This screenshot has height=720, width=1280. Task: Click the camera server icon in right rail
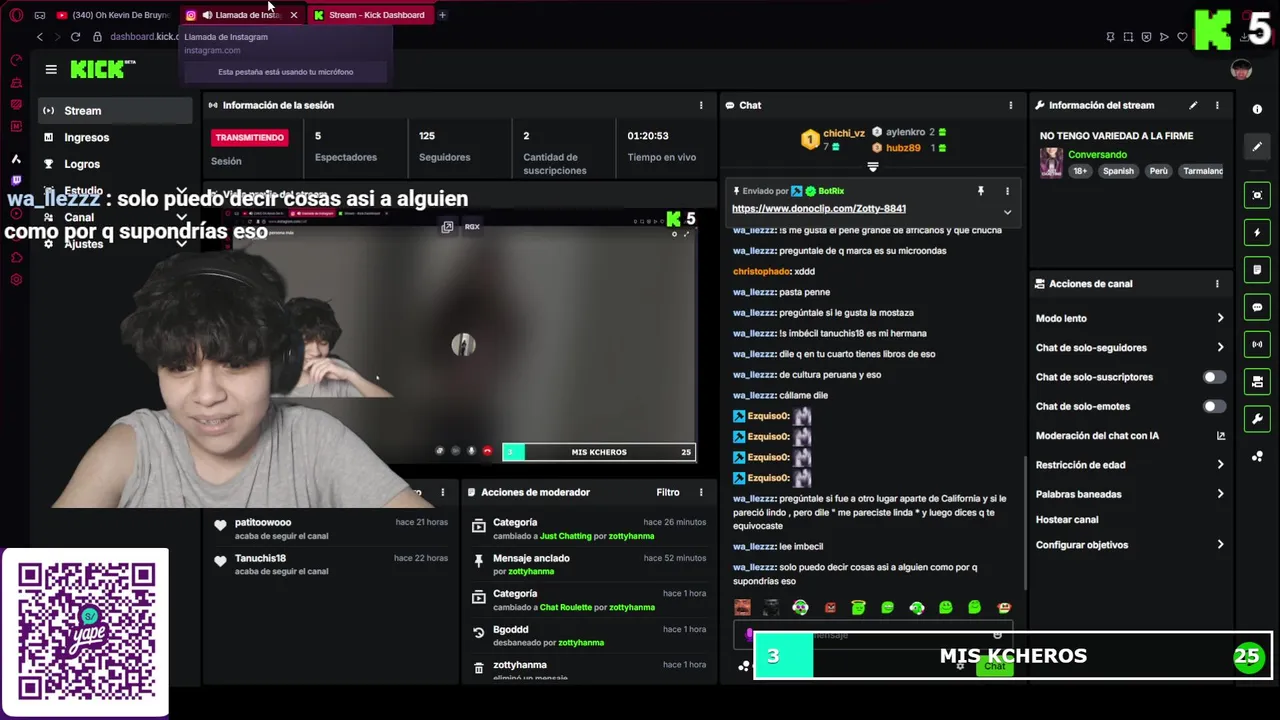click(x=1257, y=381)
